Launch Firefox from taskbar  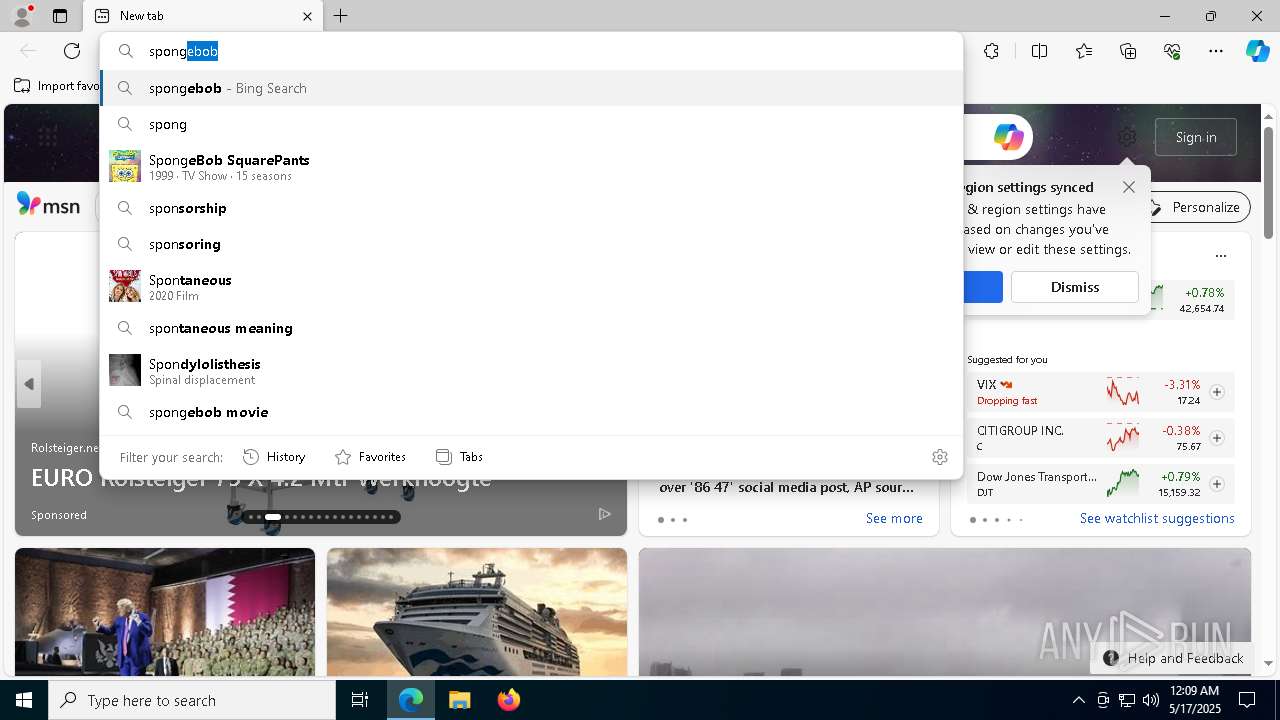pos(508,700)
